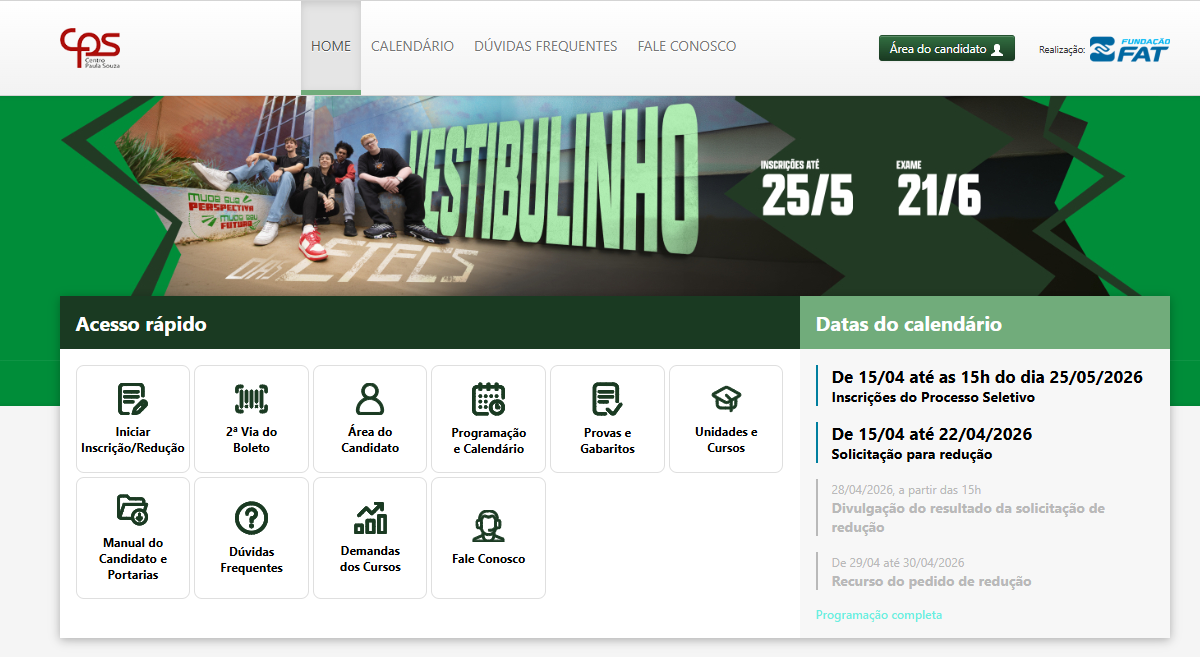
Task: Open Unidades e Cursos graduation cap icon
Action: 726,399
